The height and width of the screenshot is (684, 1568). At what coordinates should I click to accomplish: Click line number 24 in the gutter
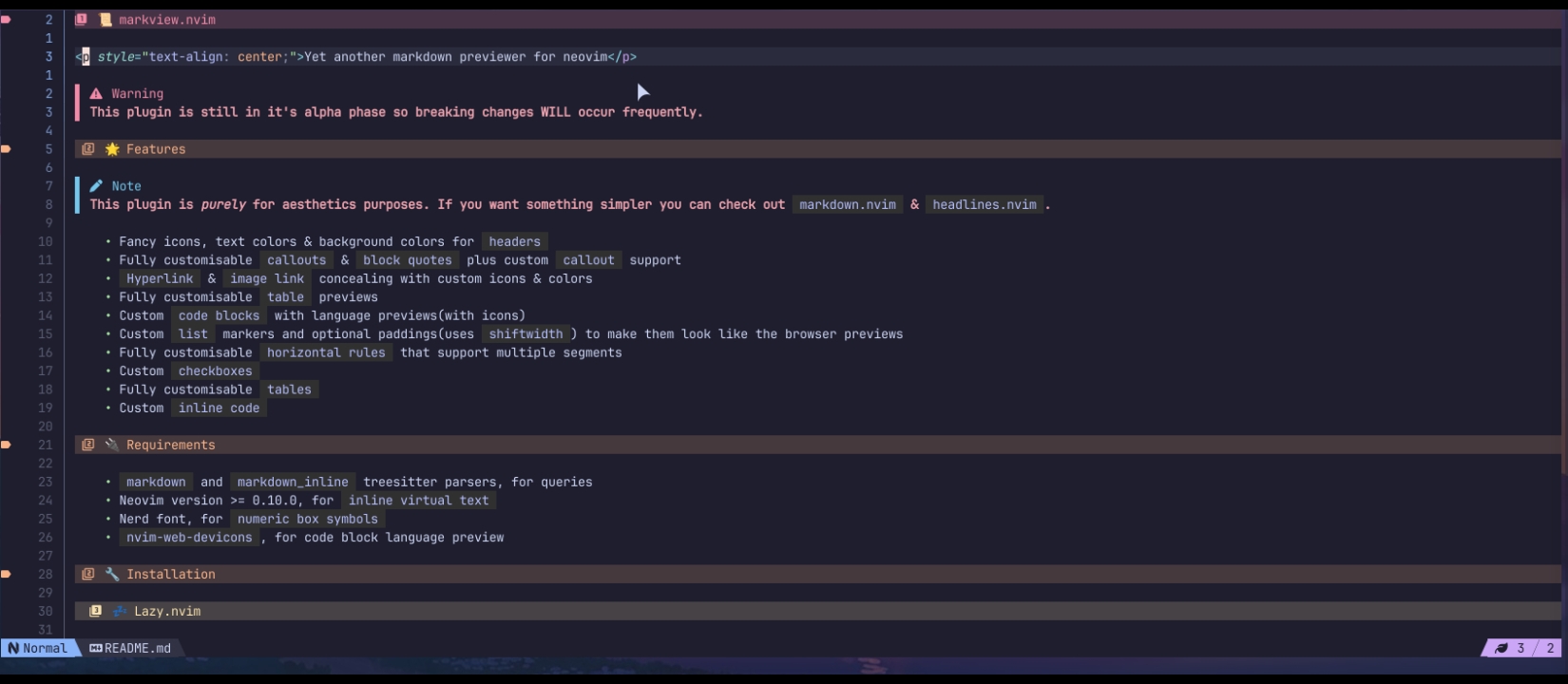[x=46, y=500]
